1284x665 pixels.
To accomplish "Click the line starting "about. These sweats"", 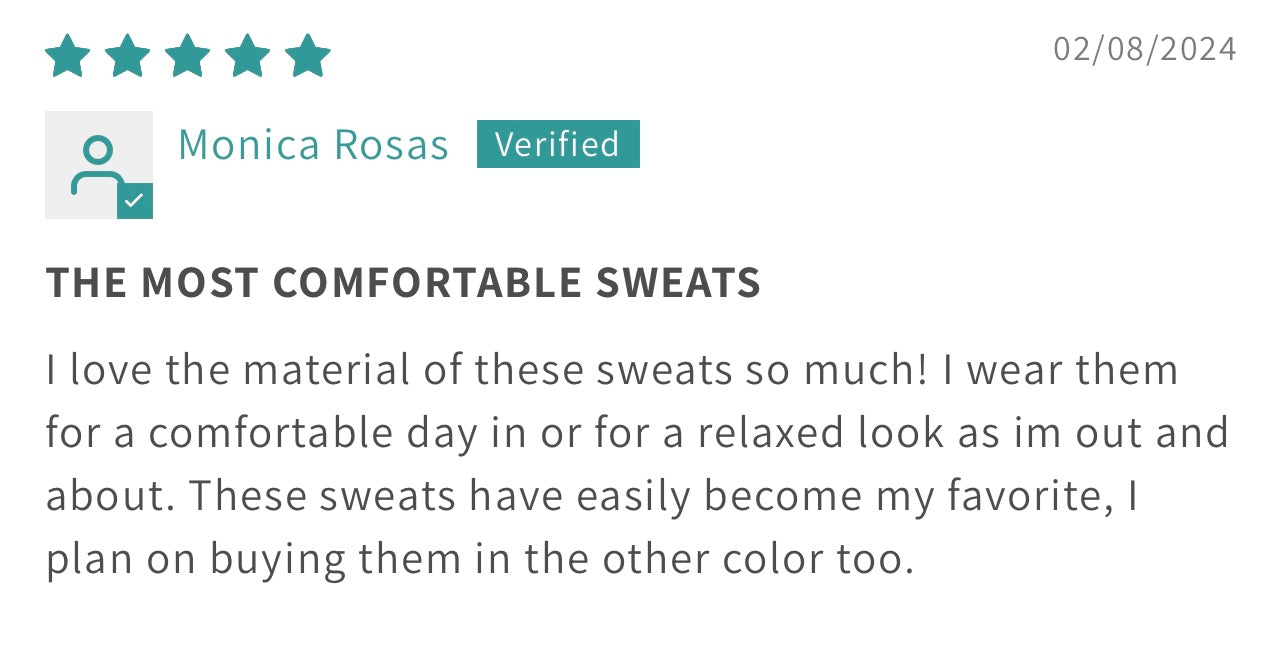I will pyautogui.click(x=592, y=496).
